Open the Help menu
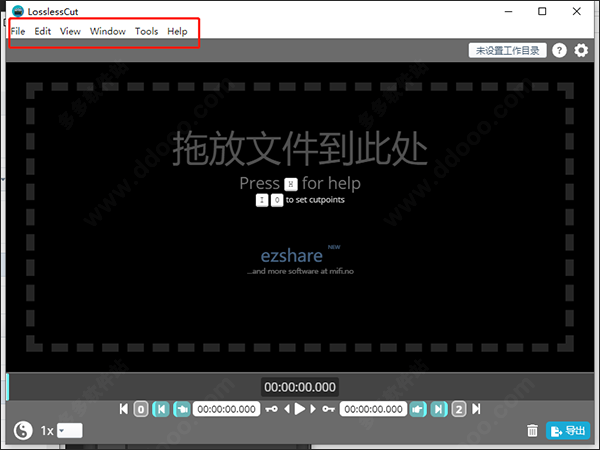Screen dimensions: 600x450 point(177,31)
